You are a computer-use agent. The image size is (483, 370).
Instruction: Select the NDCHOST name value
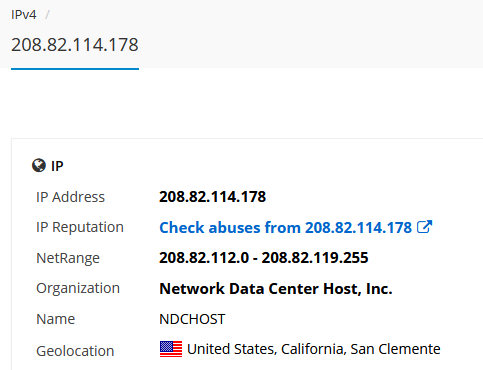click(192, 319)
